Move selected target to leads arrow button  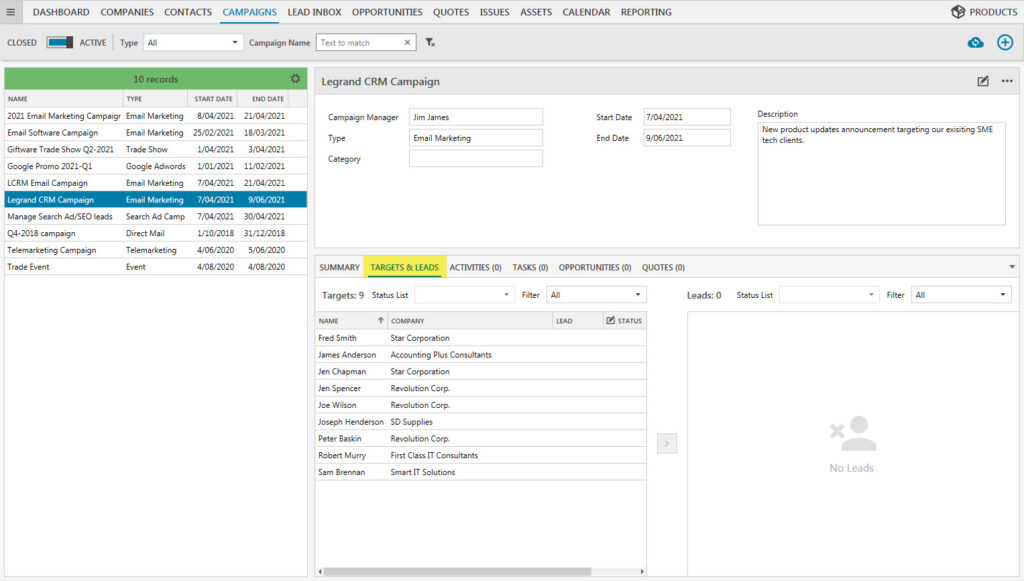tap(667, 443)
